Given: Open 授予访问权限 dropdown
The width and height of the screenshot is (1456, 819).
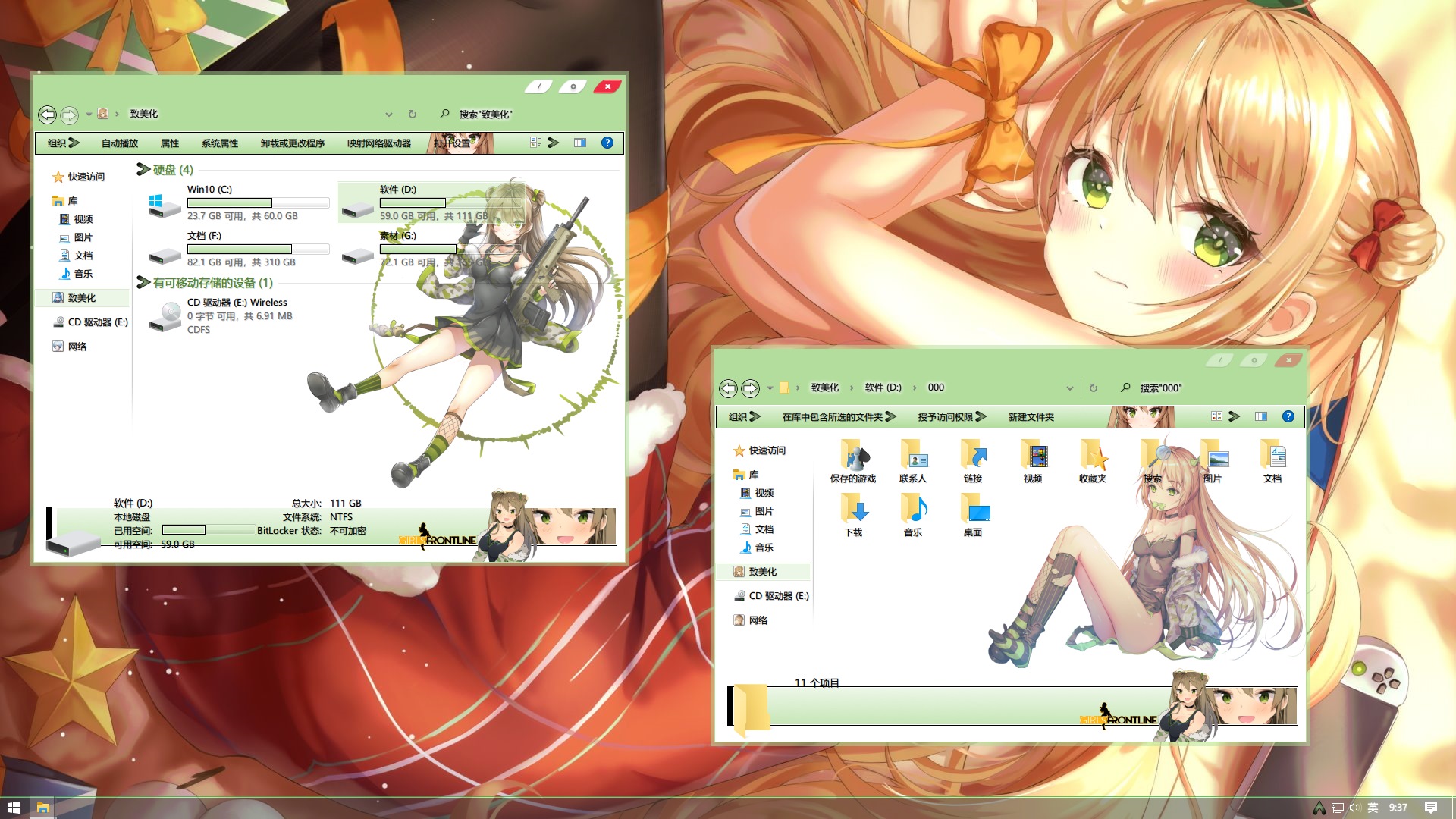Looking at the screenshot, I should tap(952, 416).
